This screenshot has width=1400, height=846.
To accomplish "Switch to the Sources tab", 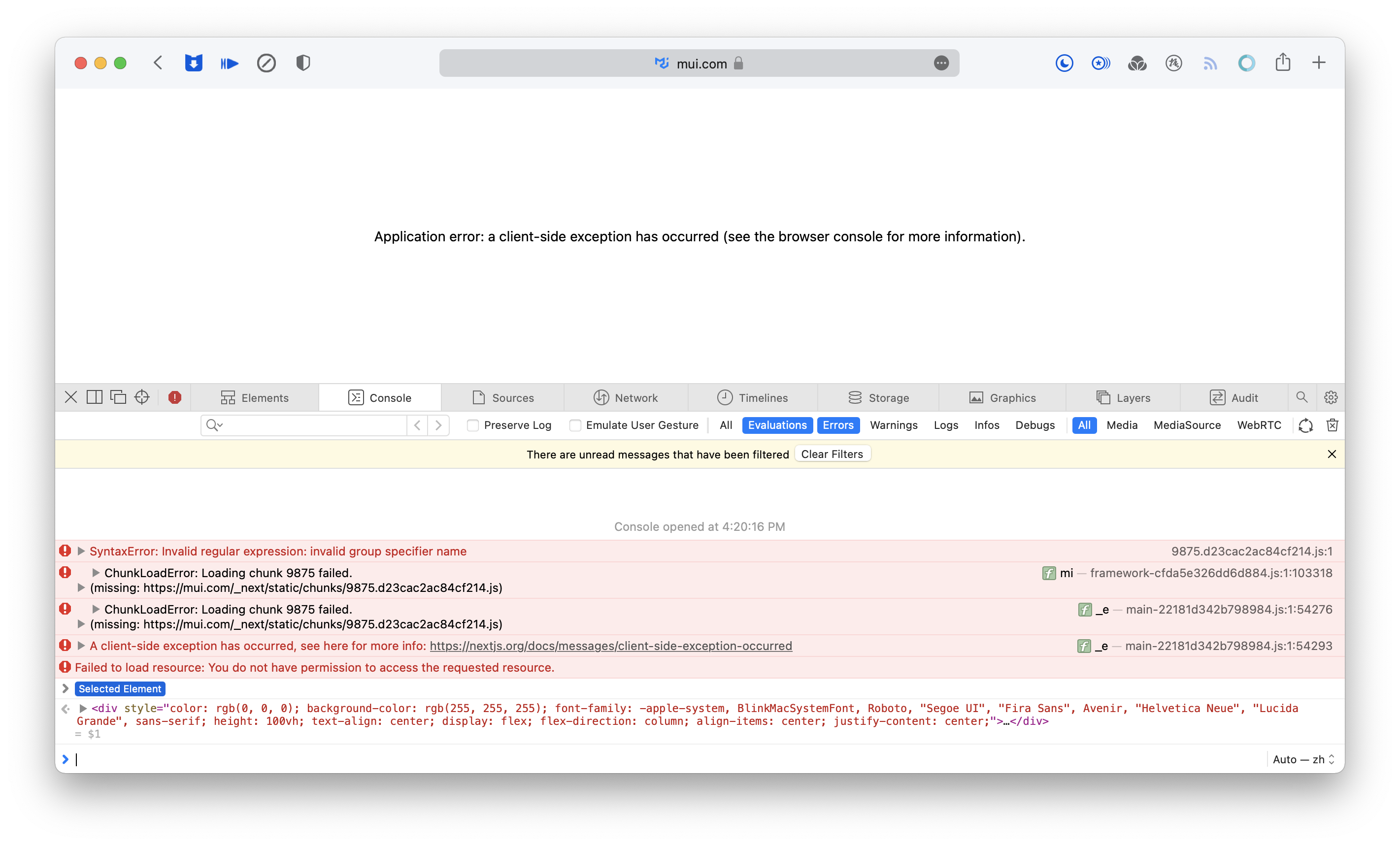I will [503, 398].
